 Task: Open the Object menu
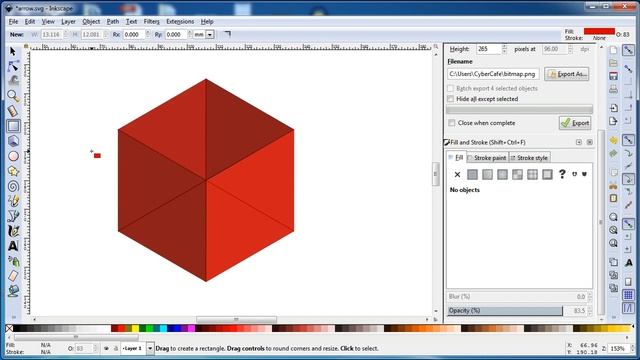click(91, 22)
